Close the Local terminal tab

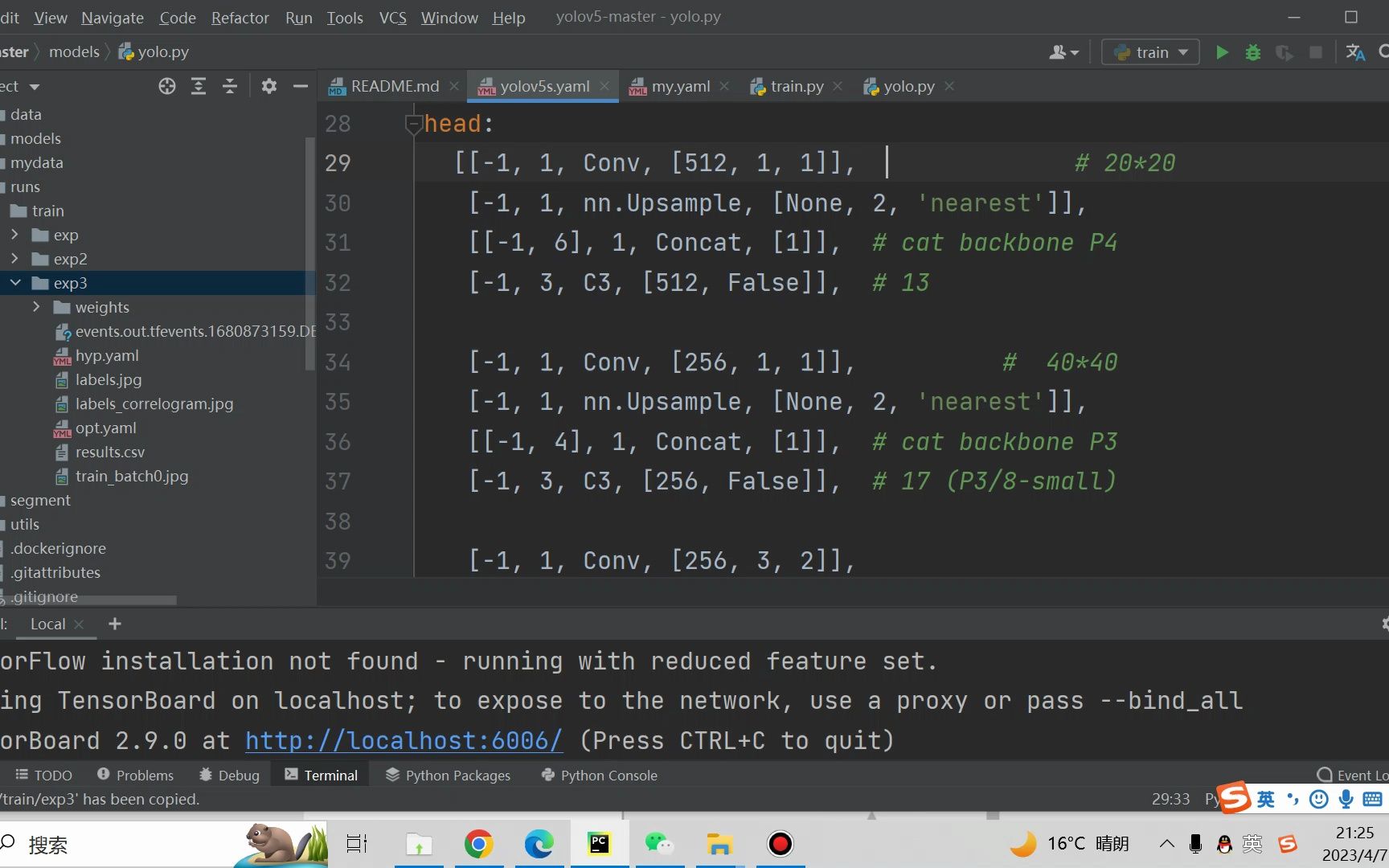pos(79,624)
